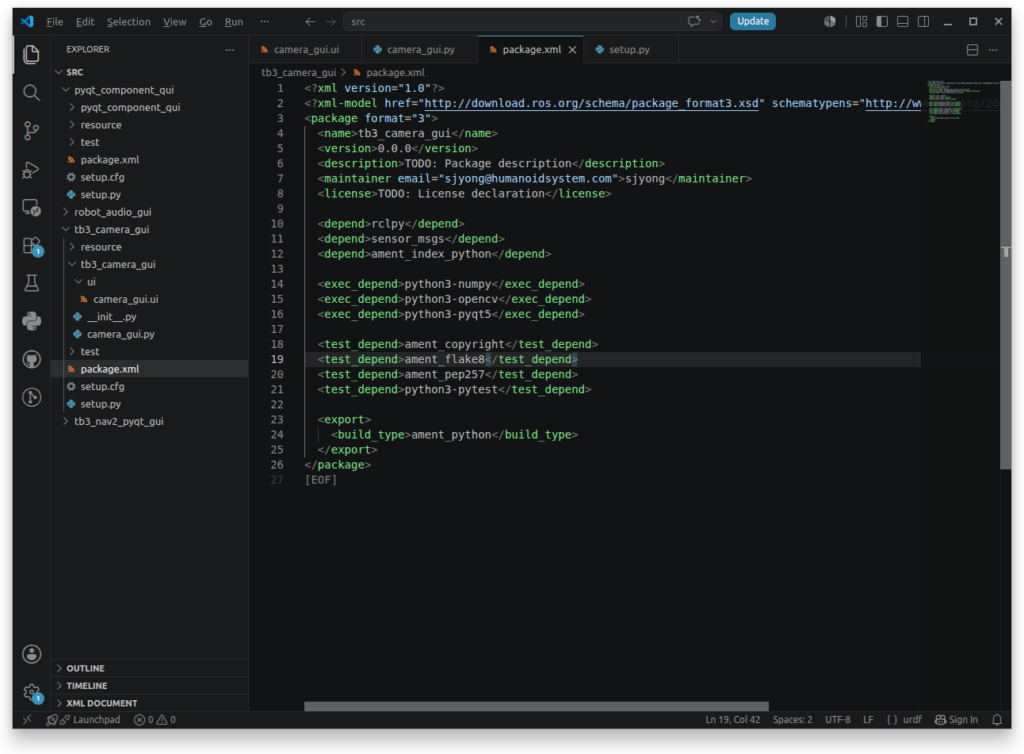The height and width of the screenshot is (754, 1024).
Task: Go back with the left arrow
Action: (310, 22)
